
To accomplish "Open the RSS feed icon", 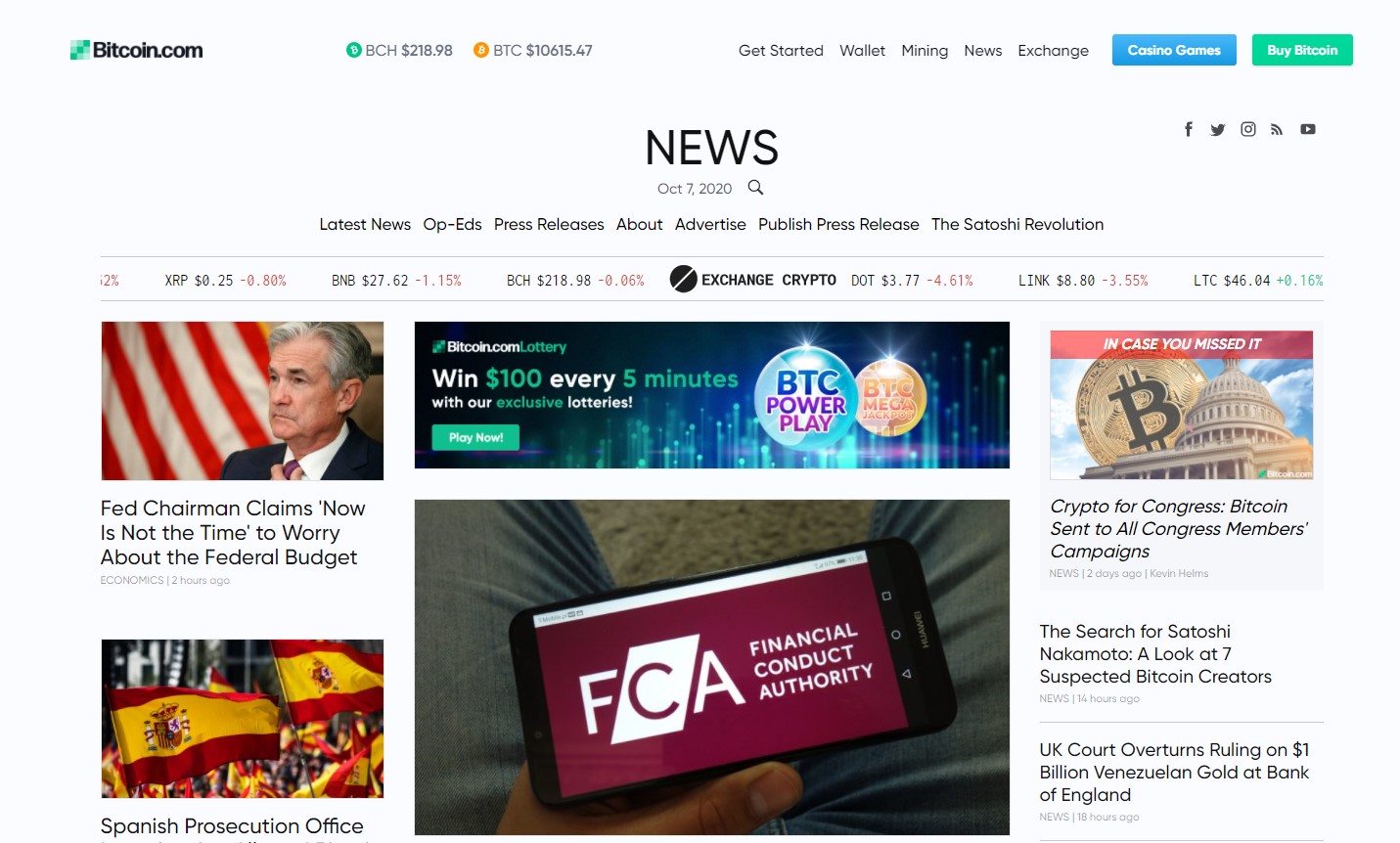I will [1277, 129].
